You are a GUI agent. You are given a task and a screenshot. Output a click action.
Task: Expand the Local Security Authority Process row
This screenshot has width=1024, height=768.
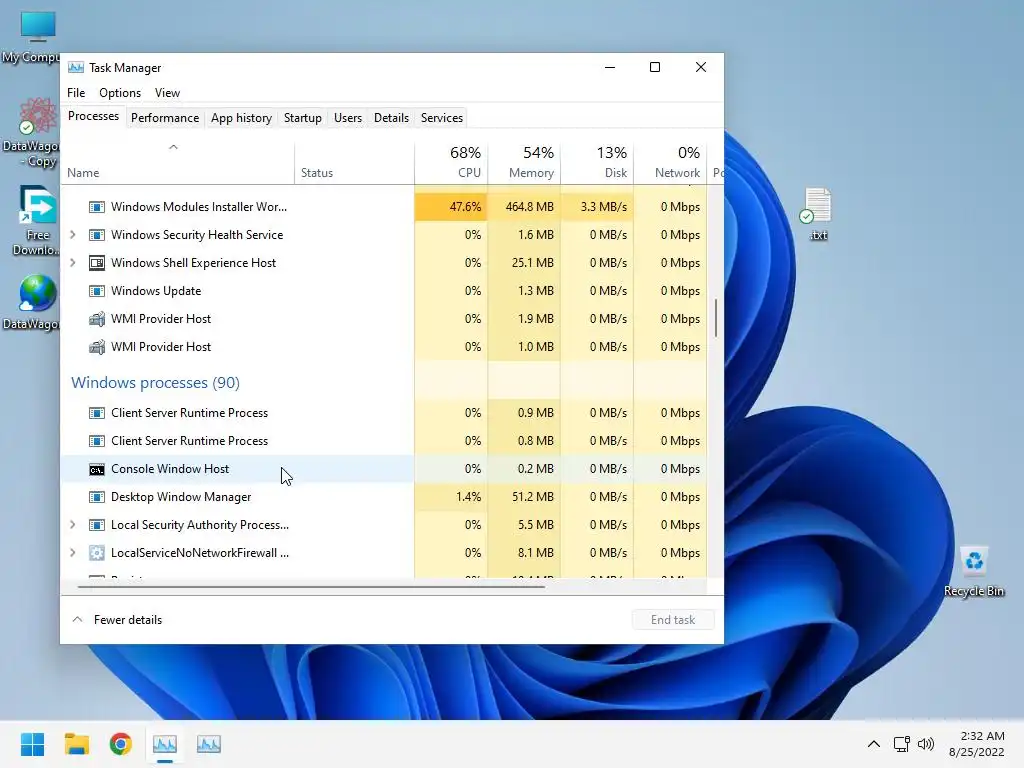[72, 524]
